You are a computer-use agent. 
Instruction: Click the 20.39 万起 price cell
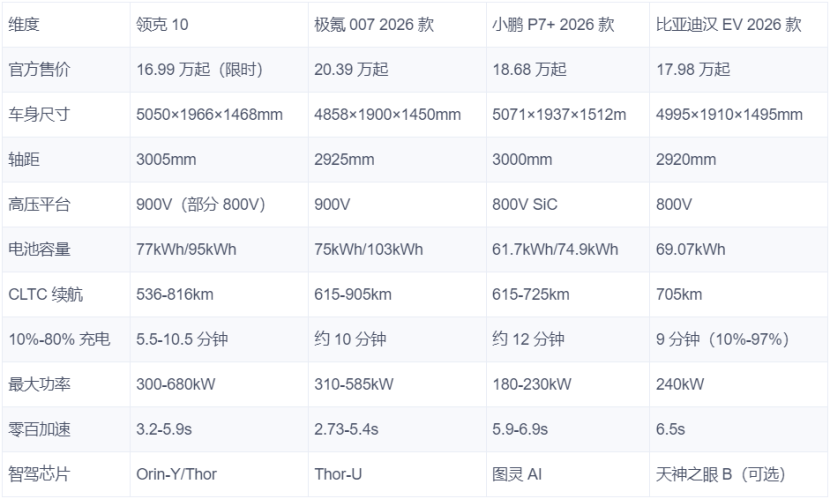(397, 69)
